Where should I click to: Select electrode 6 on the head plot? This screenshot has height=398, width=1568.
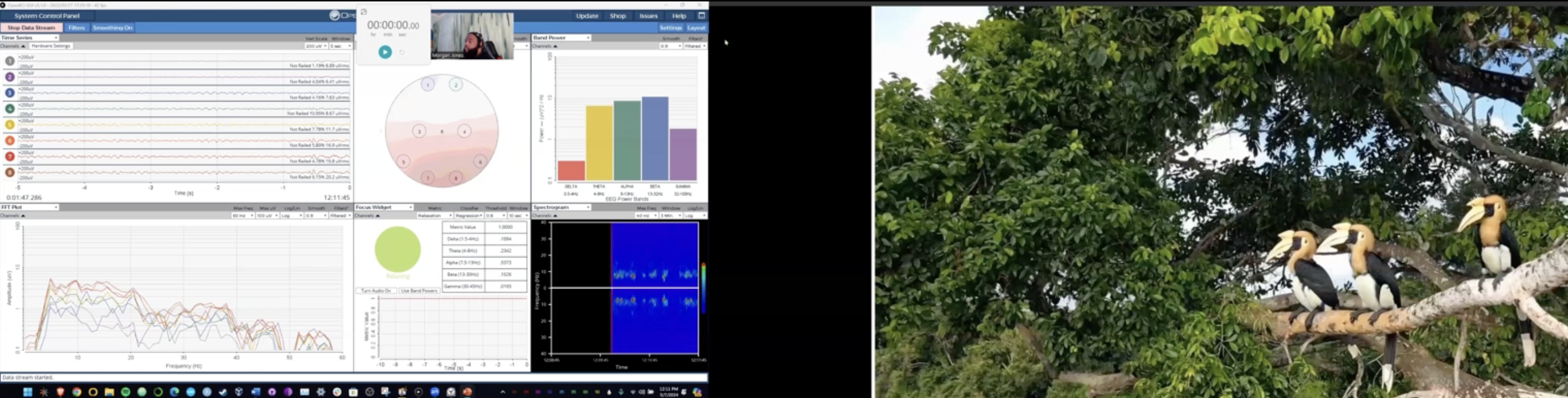480,161
